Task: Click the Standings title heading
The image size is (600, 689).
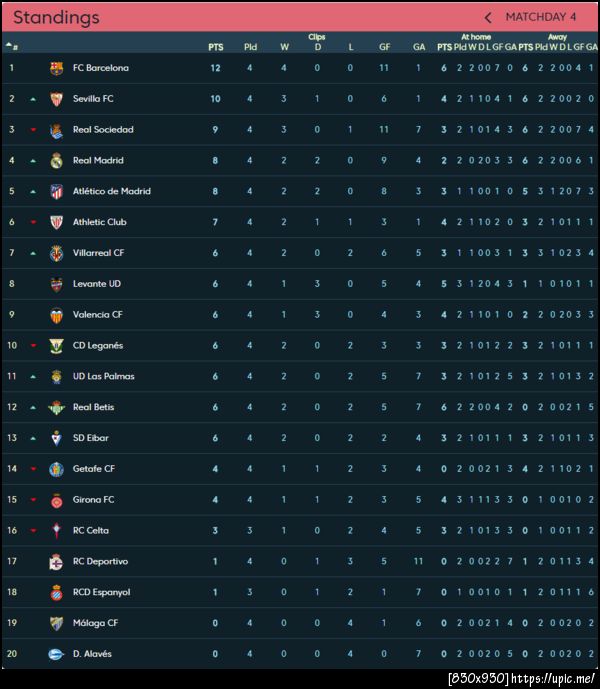Action: pyautogui.click(x=56, y=17)
